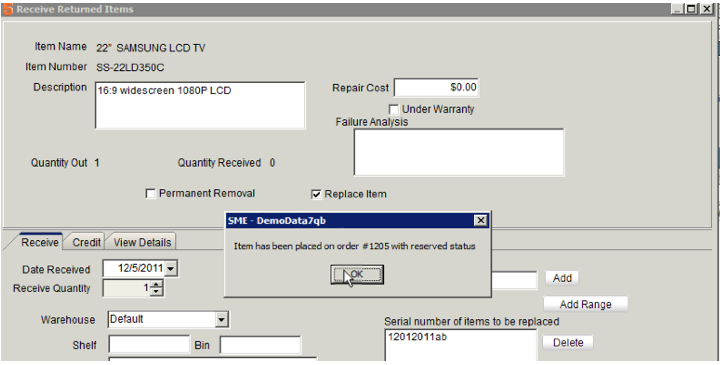Screen dimensions: 720x365
Task: Expand the Warehouse dropdown list
Action: pyautogui.click(x=222, y=320)
